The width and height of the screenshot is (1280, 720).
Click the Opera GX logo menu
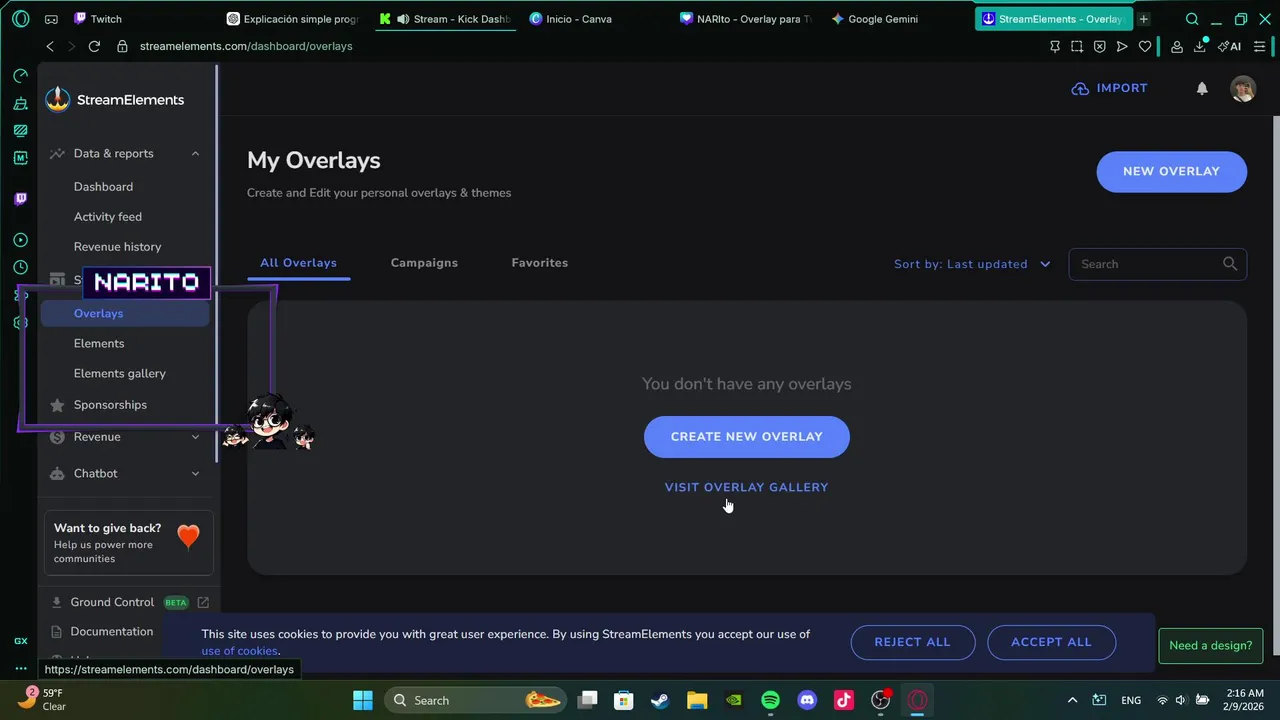tap(21, 19)
